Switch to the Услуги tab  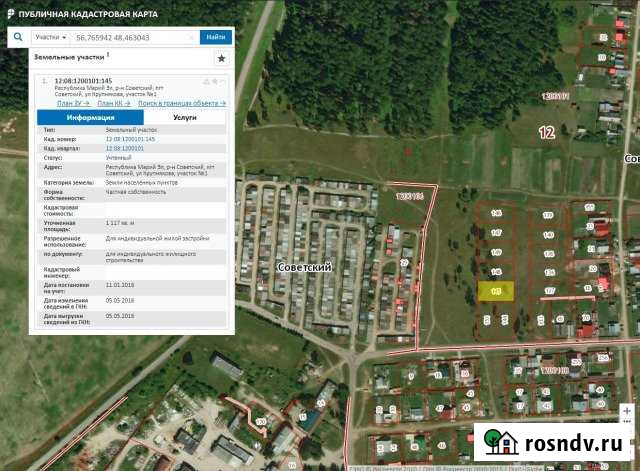[x=184, y=117]
